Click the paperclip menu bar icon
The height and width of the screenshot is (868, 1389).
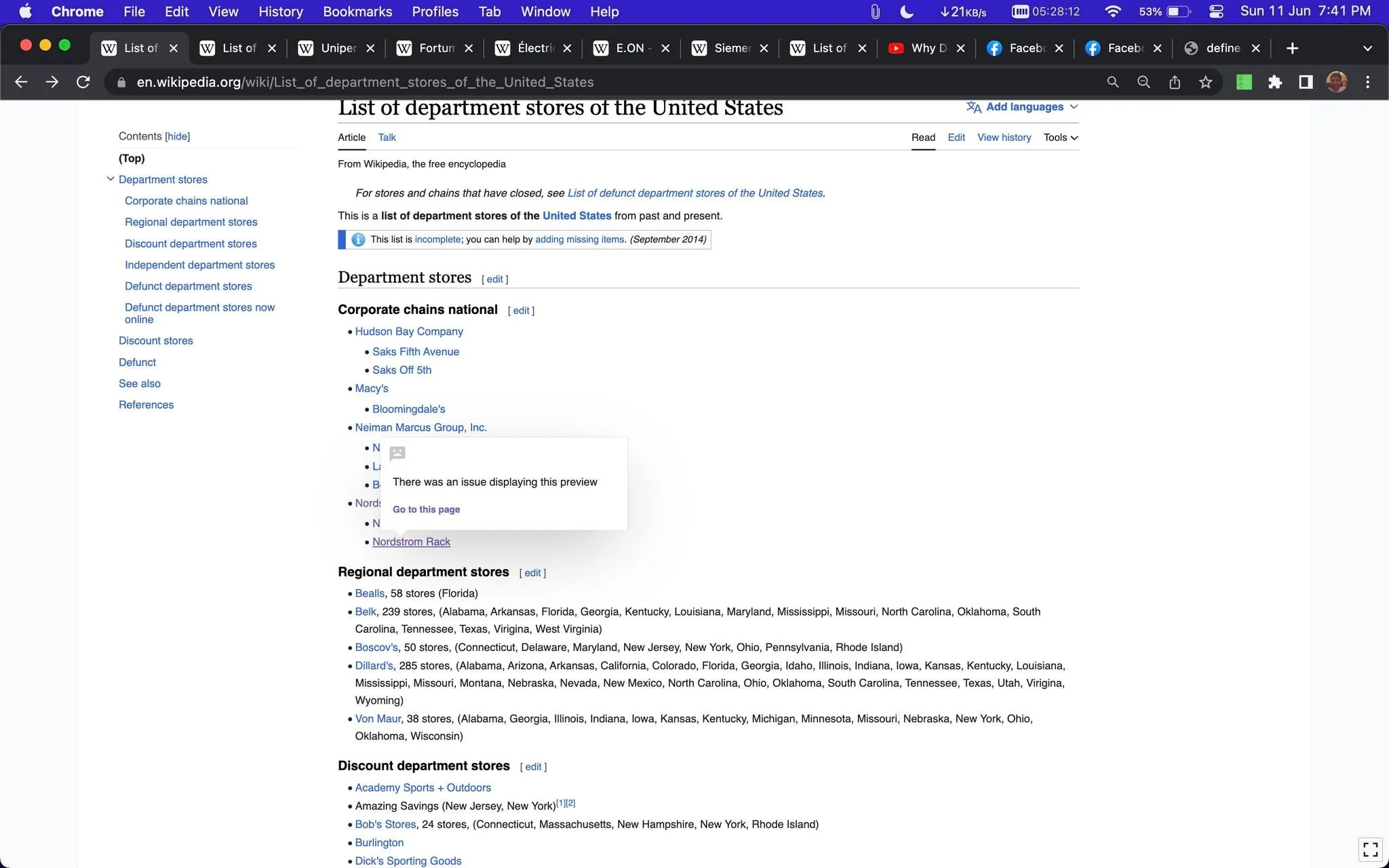point(876,12)
